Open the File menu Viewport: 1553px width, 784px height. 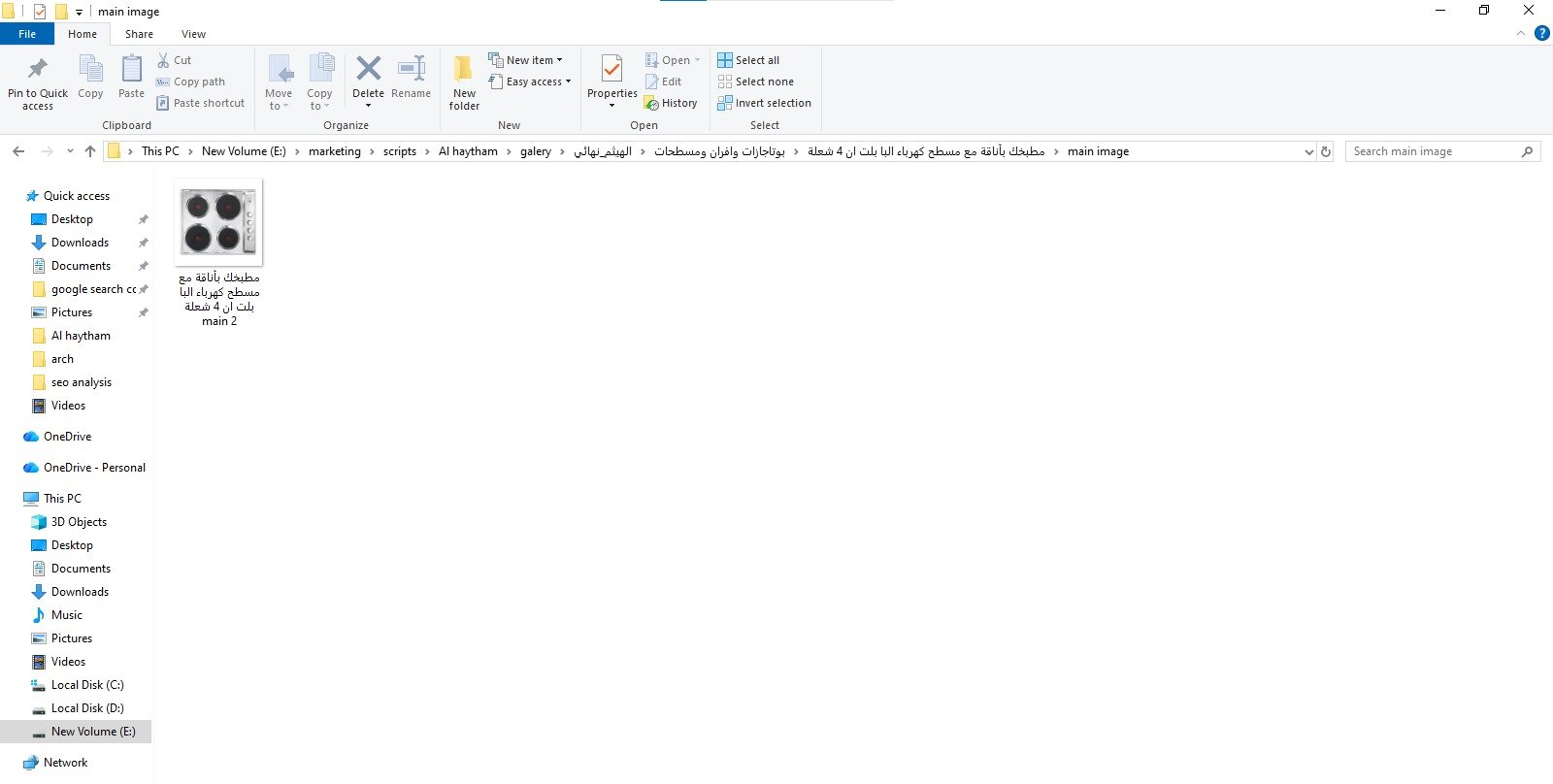pyautogui.click(x=27, y=34)
